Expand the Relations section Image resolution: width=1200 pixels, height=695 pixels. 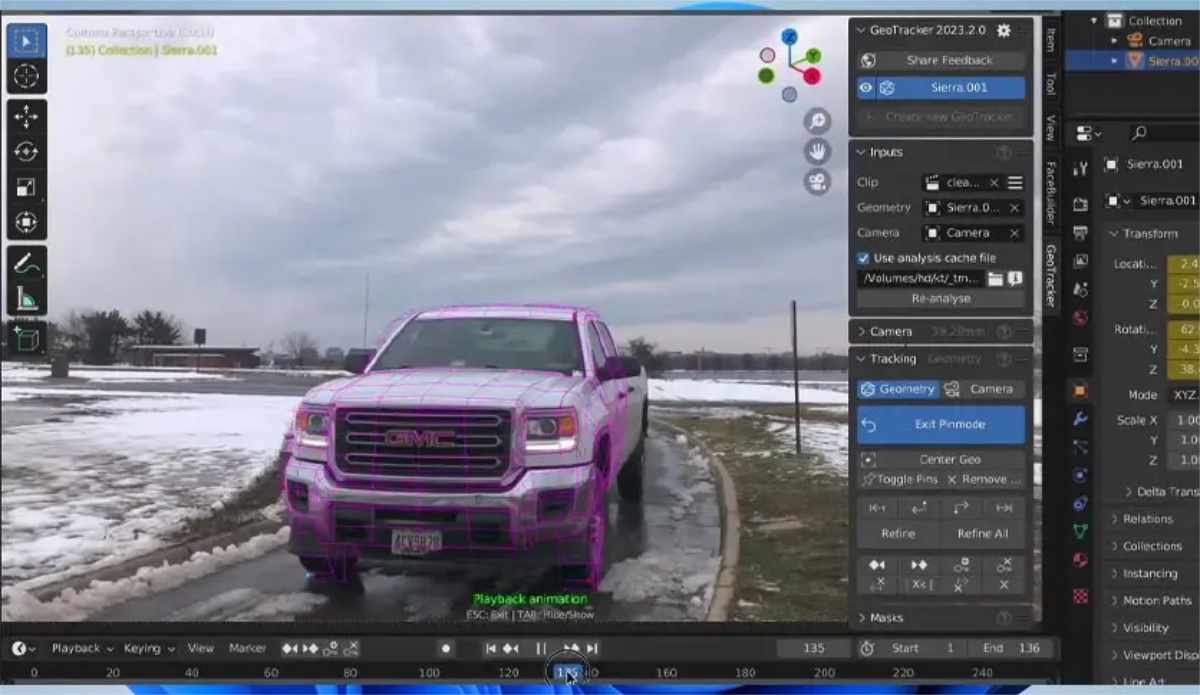[x=1148, y=519]
